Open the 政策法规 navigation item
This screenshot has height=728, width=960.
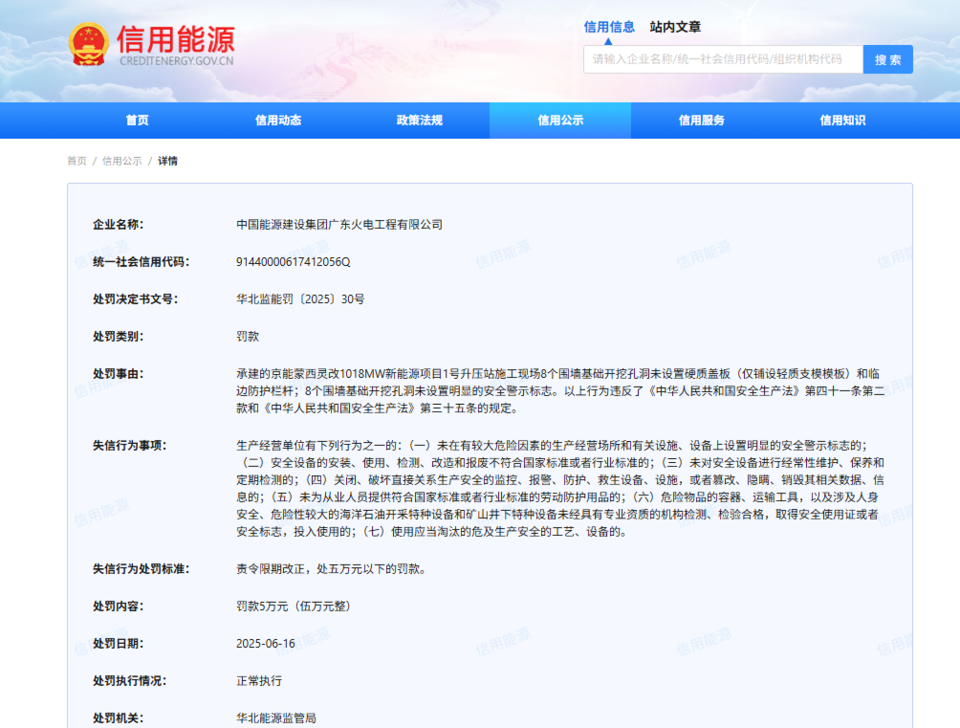[x=419, y=120]
